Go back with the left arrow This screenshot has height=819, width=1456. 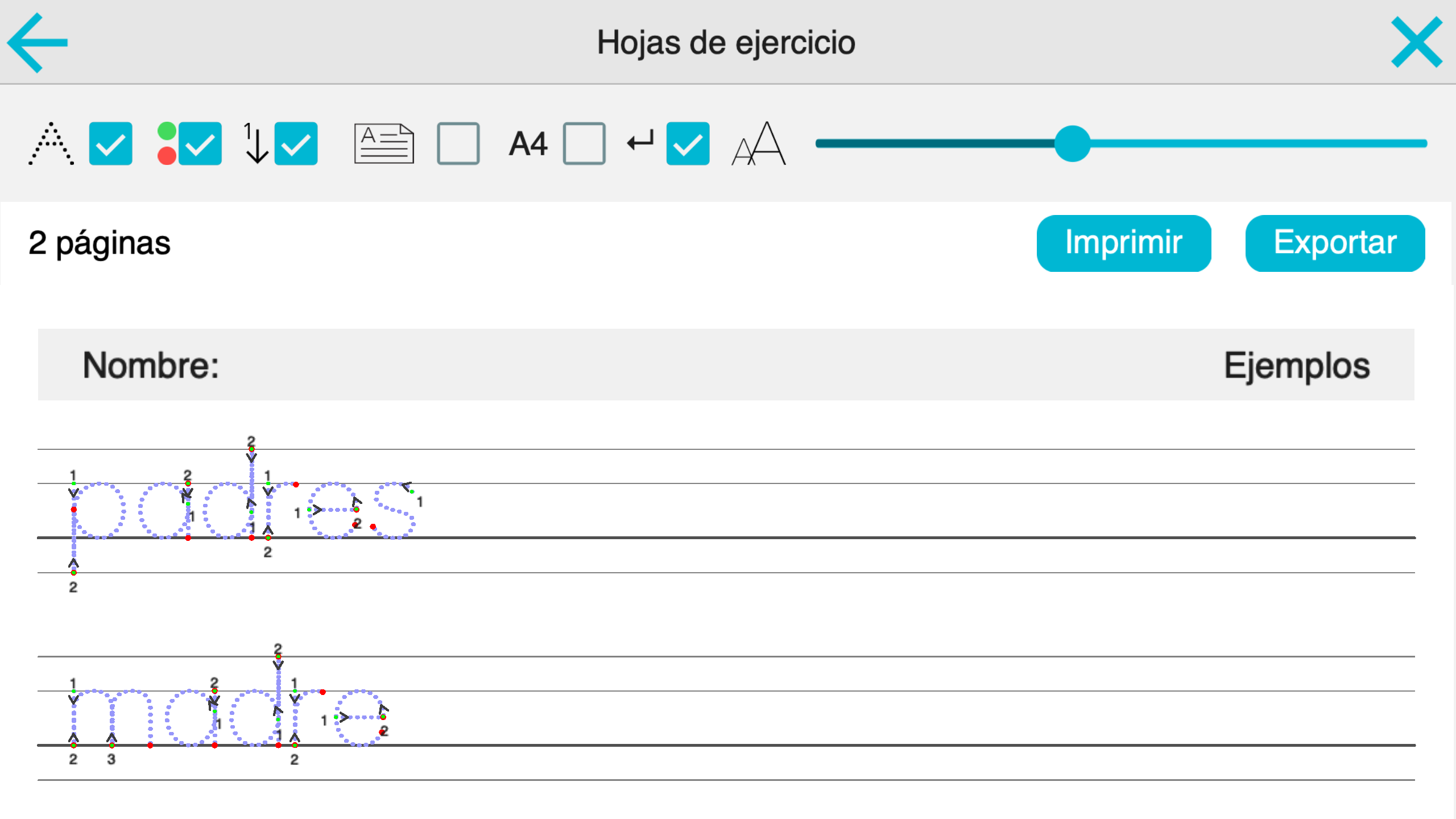coord(38,43)
